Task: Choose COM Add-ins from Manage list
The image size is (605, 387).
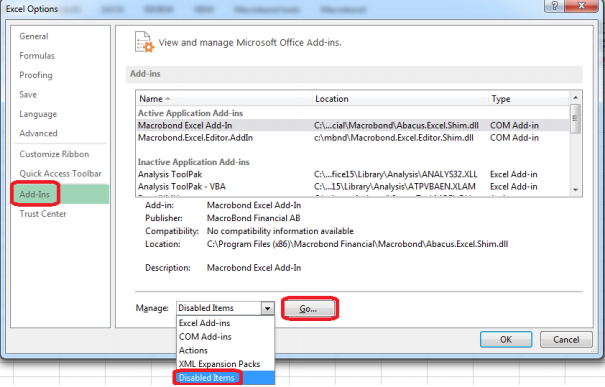Action: click(x=225, y=337)
